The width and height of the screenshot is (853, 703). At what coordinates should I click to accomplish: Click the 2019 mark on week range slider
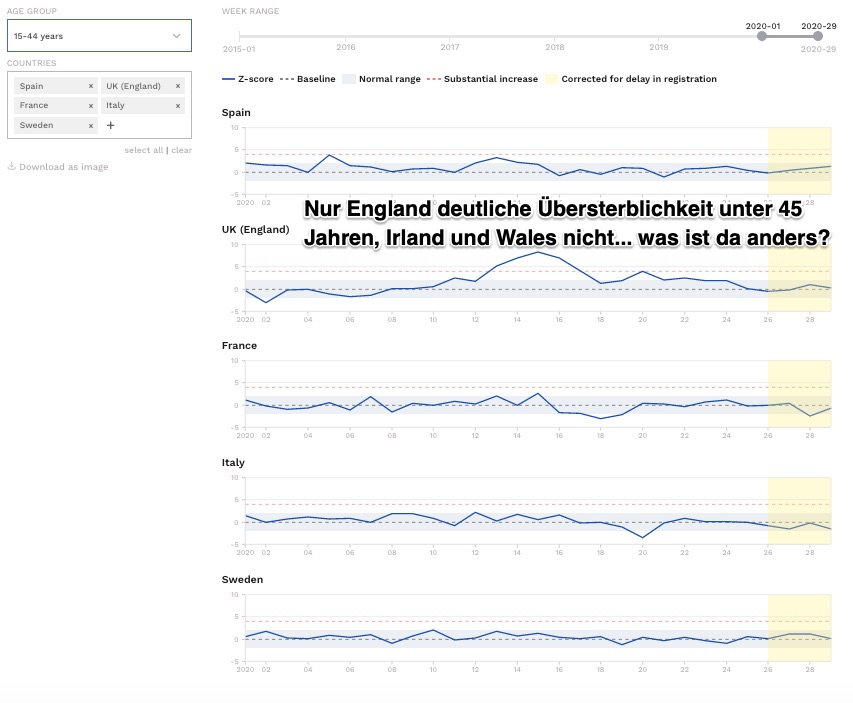[x=659, y=47]
